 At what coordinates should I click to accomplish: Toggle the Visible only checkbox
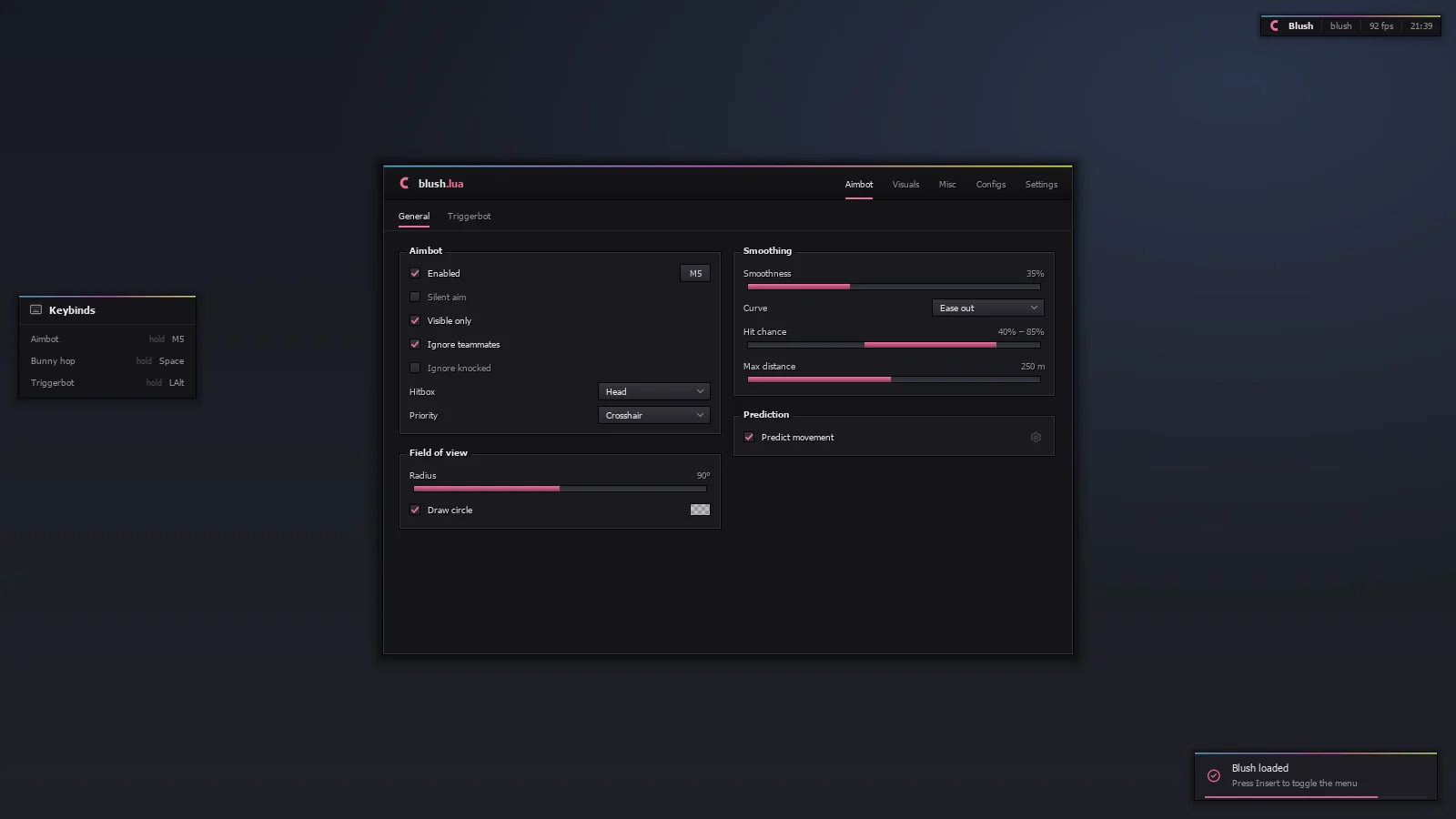pyautogui.click(x=415, y=321)
